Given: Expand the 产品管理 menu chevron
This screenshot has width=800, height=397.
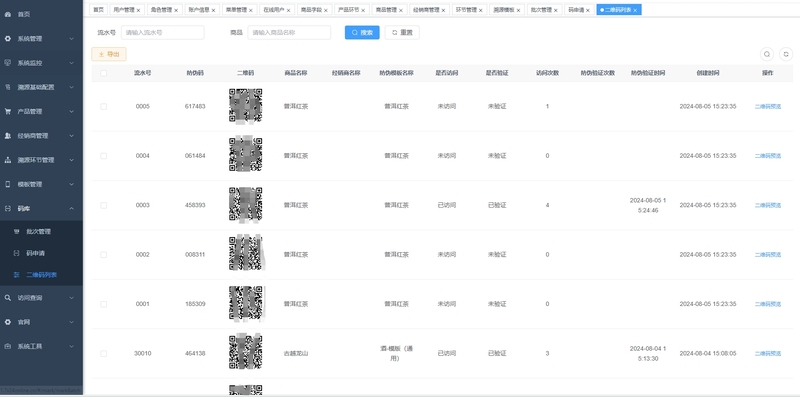Looking at the screenshot, I should 71,111.
